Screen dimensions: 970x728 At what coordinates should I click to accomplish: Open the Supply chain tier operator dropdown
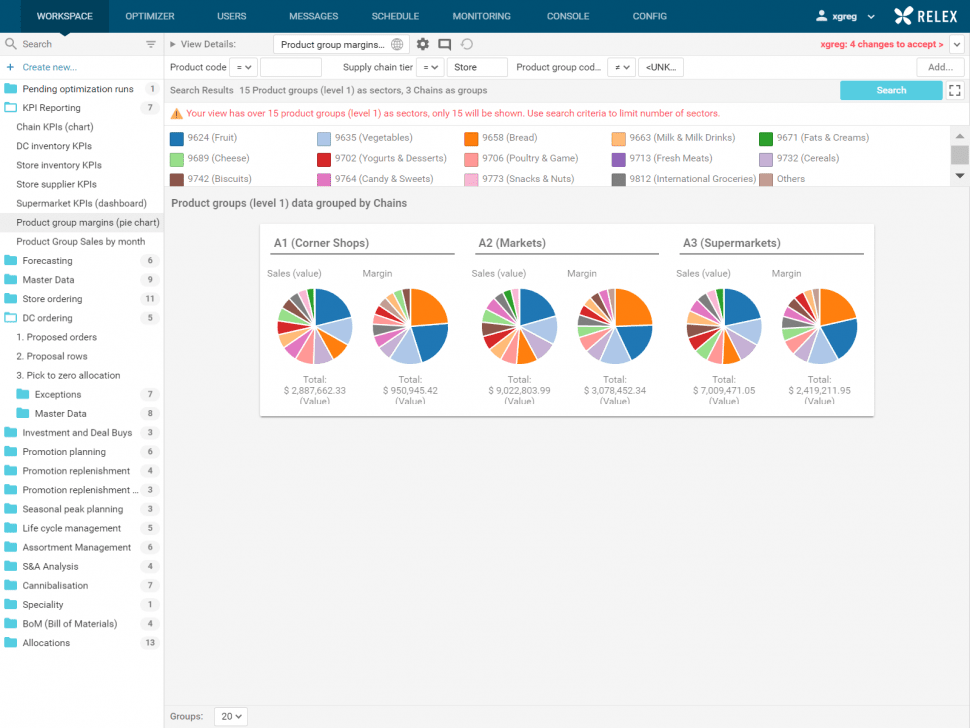point(432,66)
